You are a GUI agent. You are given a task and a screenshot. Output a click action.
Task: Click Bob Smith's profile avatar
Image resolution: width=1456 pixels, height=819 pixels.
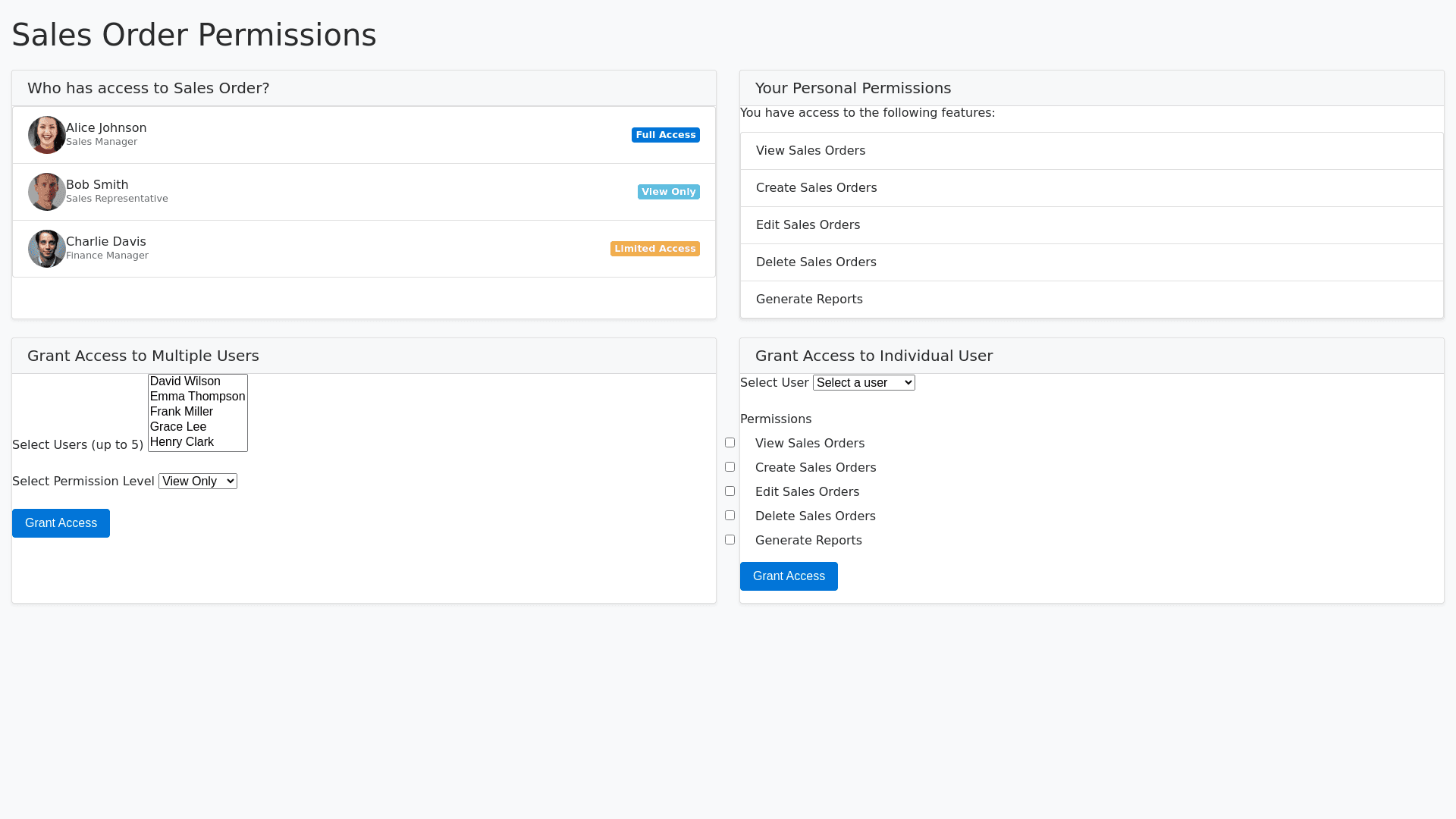coord(47,192)
